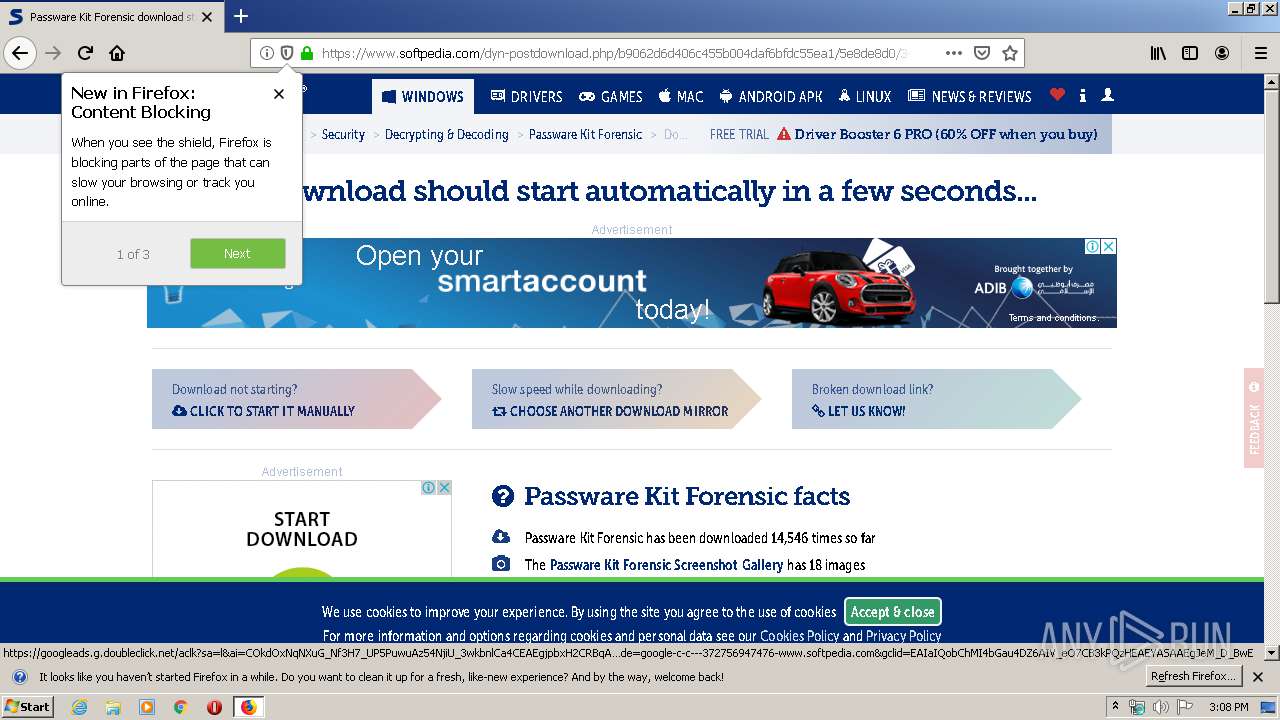
Task: Click the START DOWNLOAD advertisement
Action: tap(302, 529)
